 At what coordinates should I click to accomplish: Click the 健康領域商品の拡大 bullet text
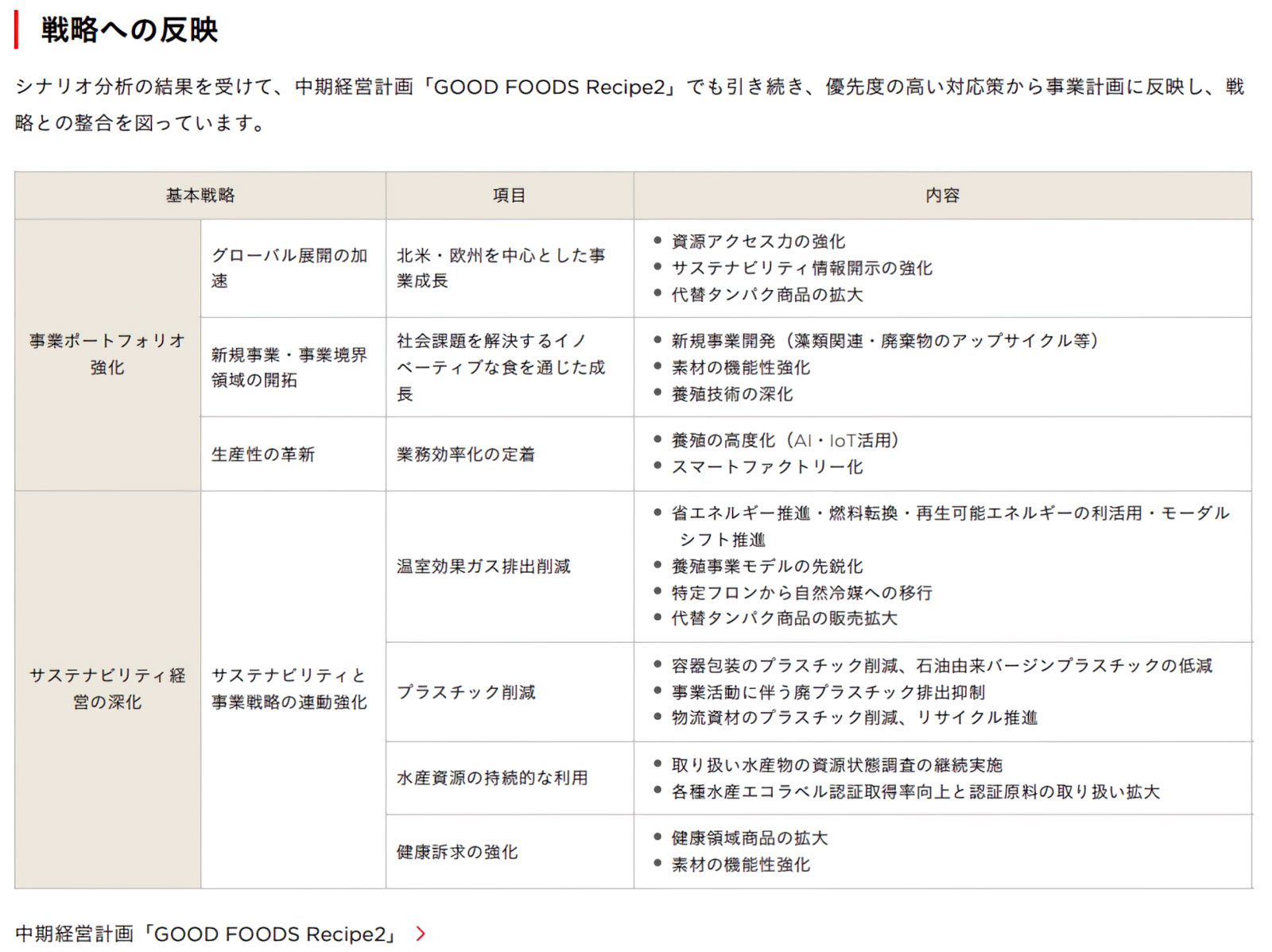click(x=750, y=838)
